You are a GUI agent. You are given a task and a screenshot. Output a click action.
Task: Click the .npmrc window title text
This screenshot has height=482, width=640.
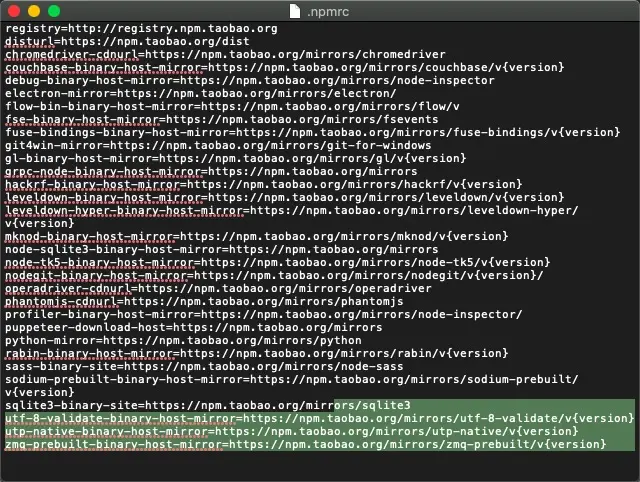click(x=328, y=12)
